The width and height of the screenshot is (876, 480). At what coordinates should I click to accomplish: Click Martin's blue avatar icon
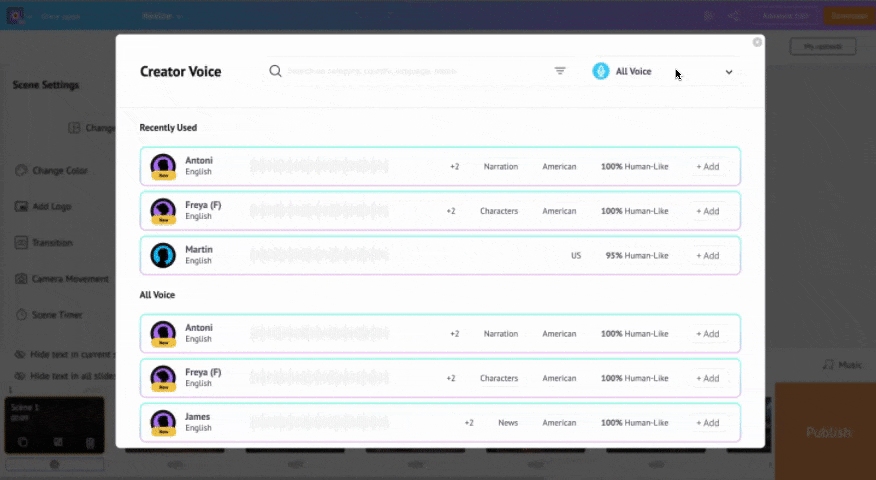pos(163,255)
